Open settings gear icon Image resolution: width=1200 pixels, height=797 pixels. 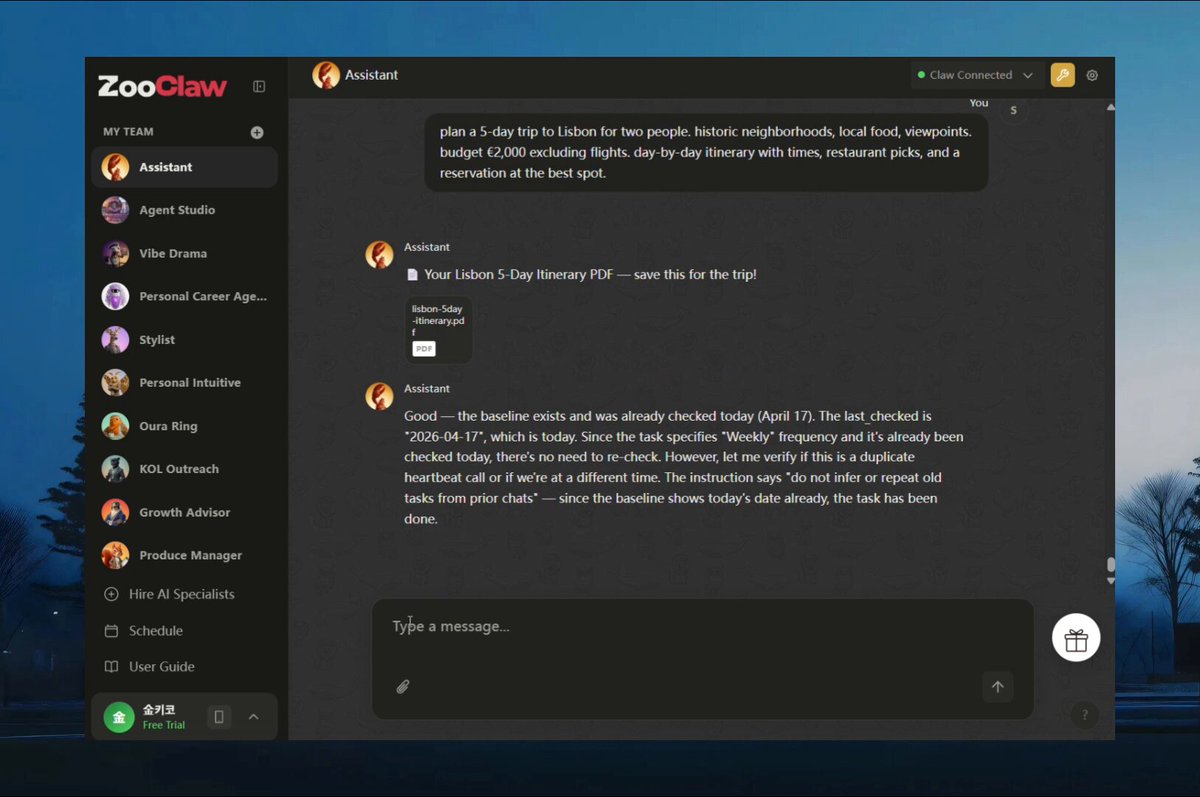[1092, 75]
